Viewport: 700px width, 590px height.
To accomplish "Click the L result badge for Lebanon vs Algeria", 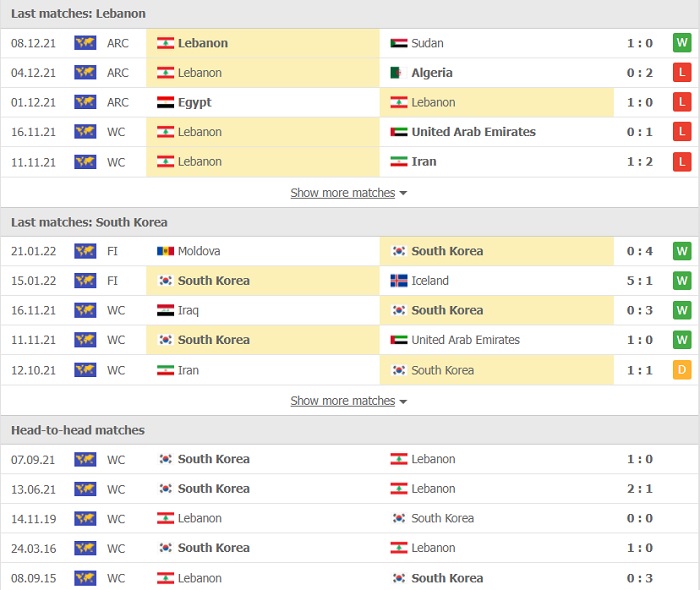I will [682, 73].
